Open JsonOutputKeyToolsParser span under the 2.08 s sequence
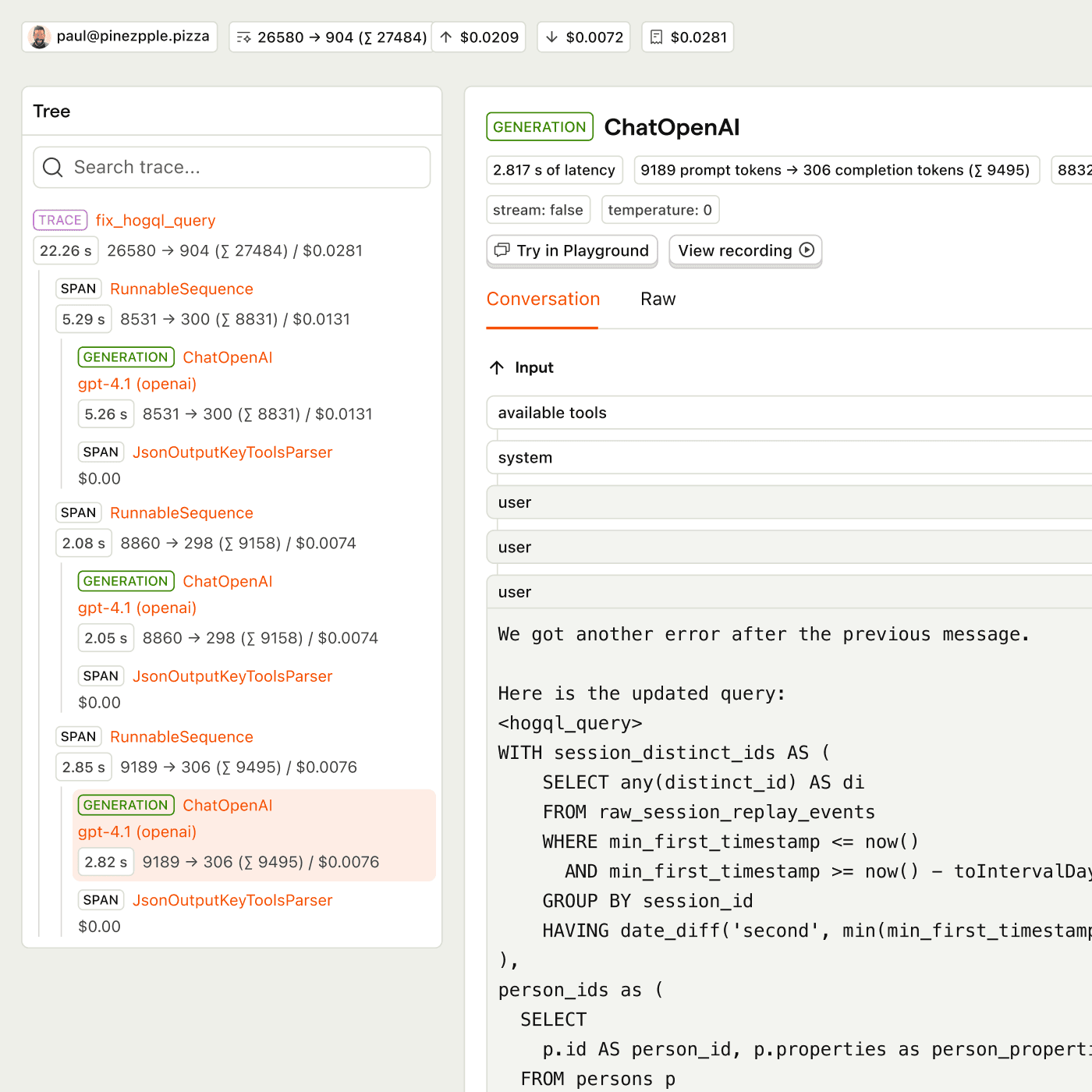Viewport: 1092px width, 1092px height. 232,676
